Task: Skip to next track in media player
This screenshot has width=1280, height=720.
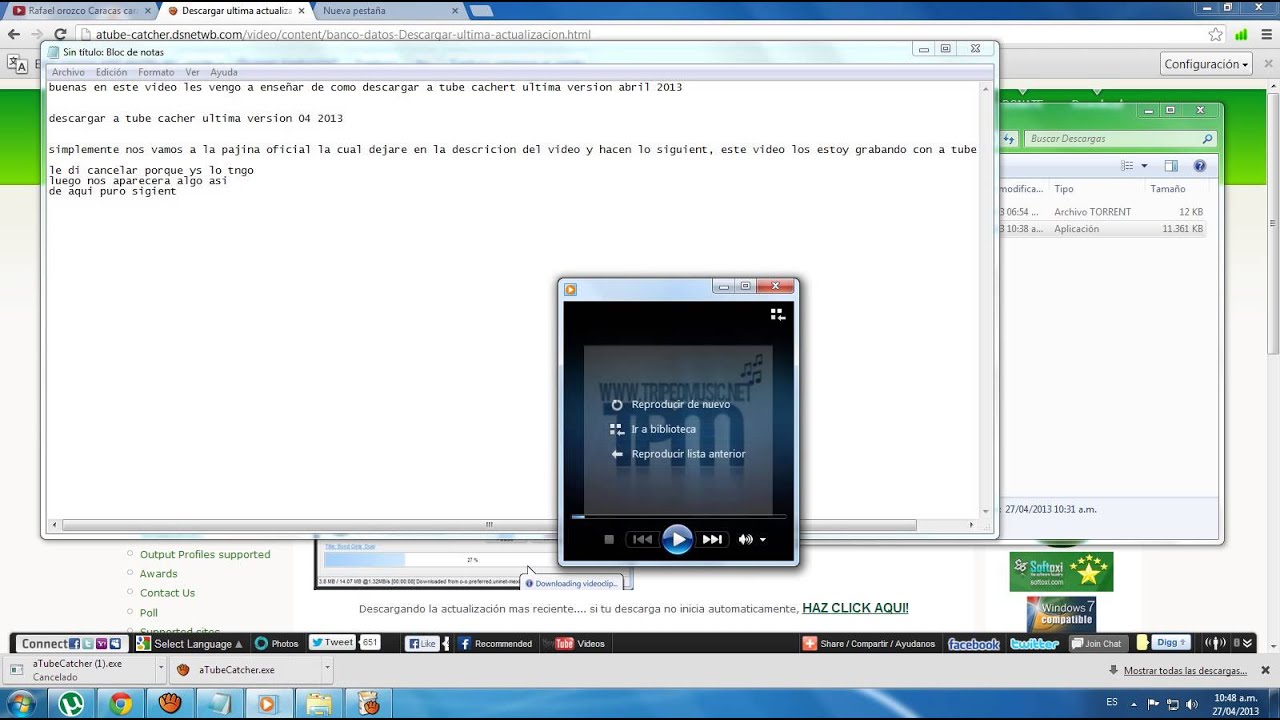Action: (712, 539)
